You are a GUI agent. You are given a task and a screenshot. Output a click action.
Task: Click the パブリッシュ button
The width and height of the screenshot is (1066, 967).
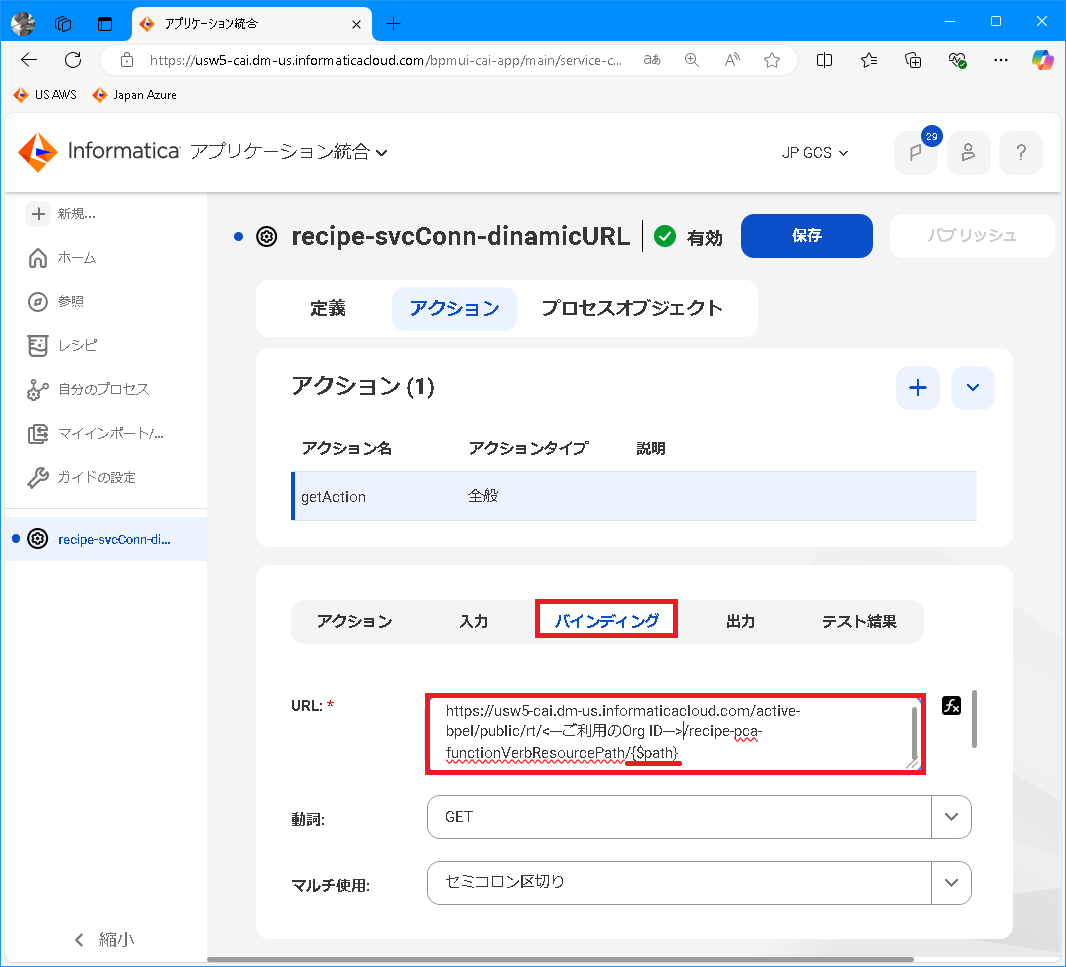[972, 236]
